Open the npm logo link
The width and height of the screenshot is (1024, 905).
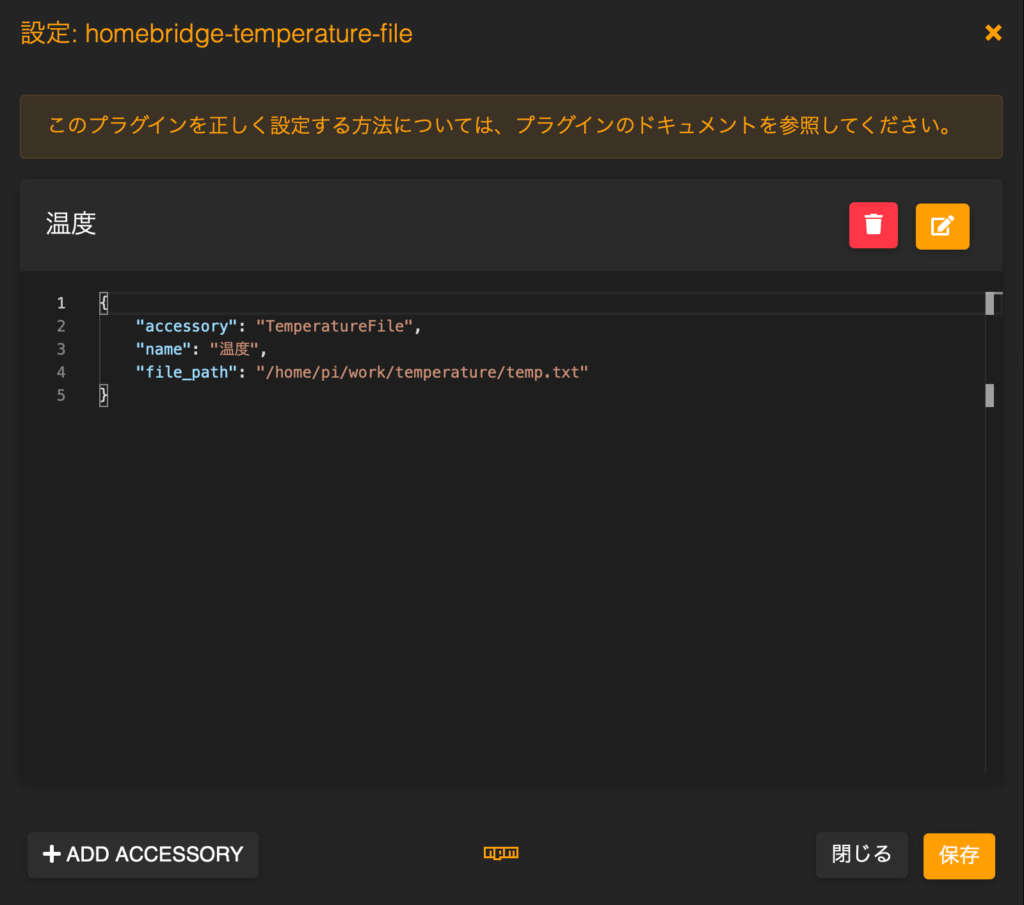click(x=501, y=853)
